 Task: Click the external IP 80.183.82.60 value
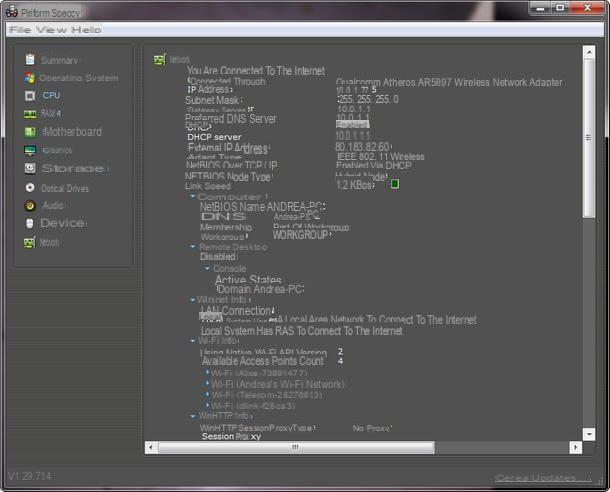tap(363, 147)
